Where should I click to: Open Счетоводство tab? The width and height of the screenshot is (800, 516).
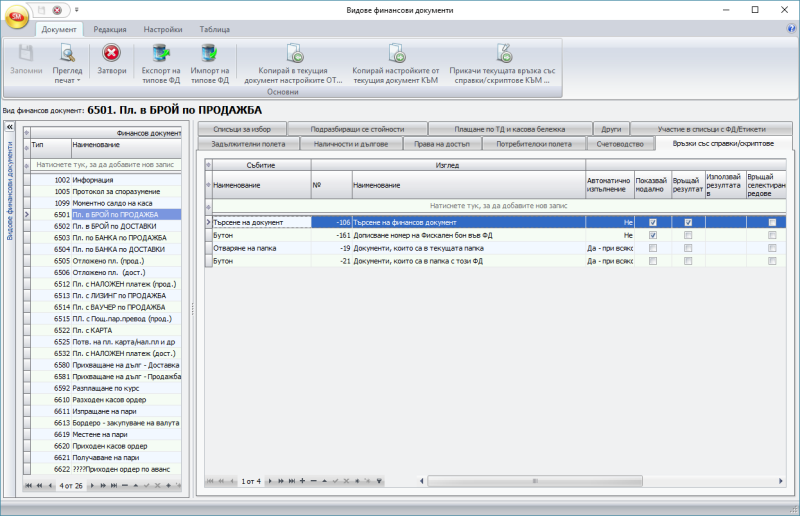(620, 144)
